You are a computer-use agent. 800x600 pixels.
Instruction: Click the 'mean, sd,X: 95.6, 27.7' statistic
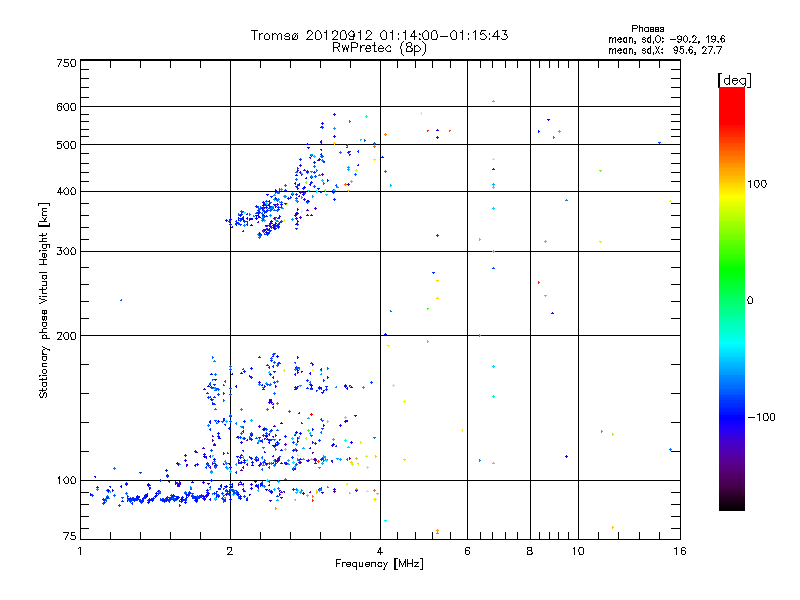[x=665, y=50]
